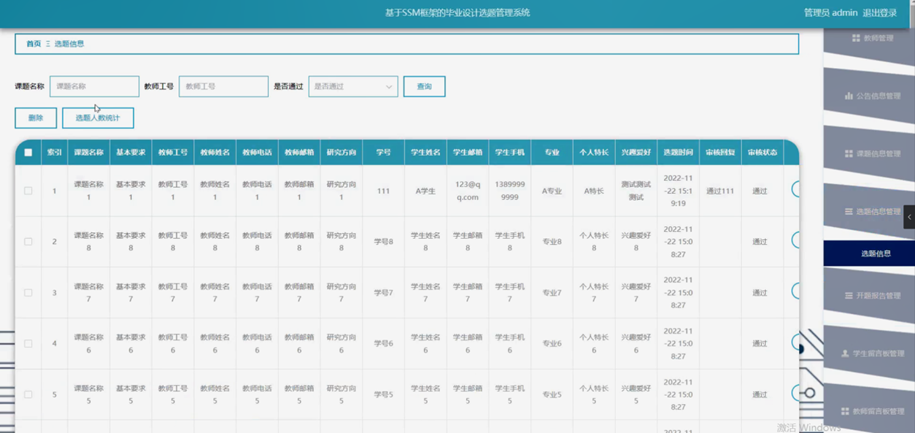This screenshot has height=433, width=915.
Task: Click the 个人特长 column header
Action: coord(594,152)
